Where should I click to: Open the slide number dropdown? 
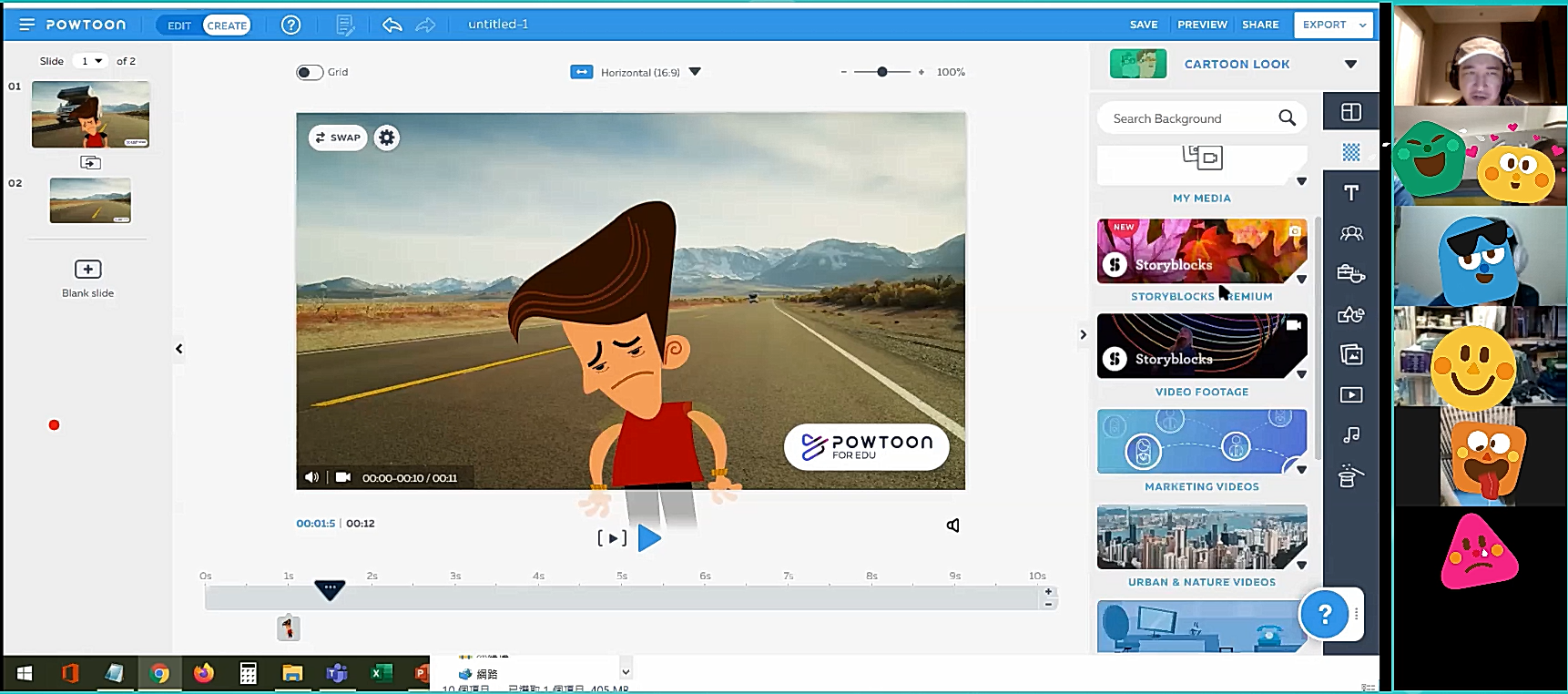[x=92, y=61]
